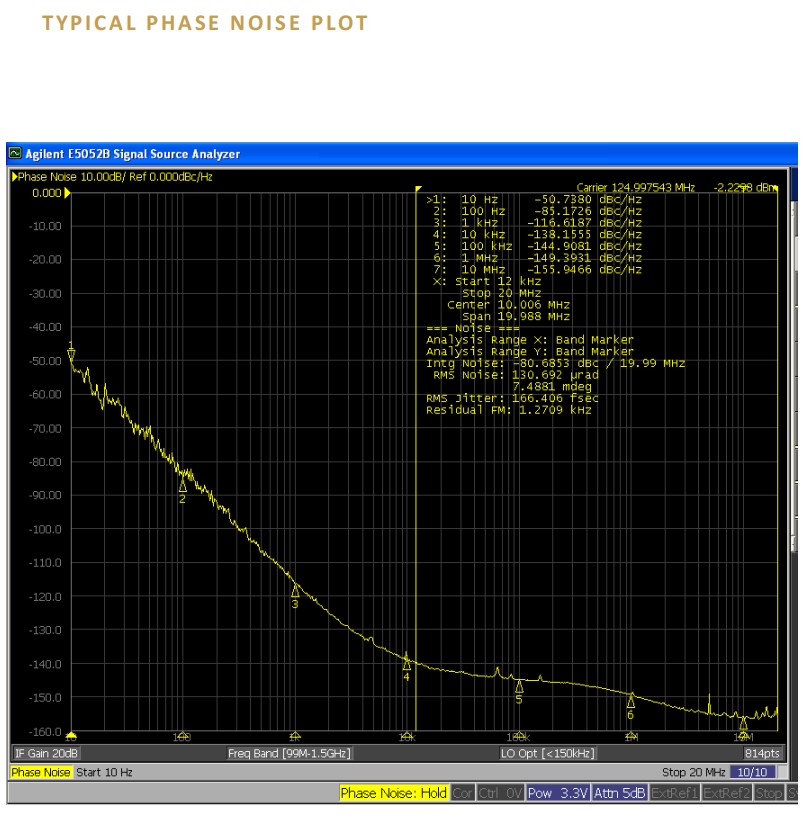This screenshot has width=804, height=822.
Task: Click the Phase Noise: Hold status
Action: click(393, 793)
